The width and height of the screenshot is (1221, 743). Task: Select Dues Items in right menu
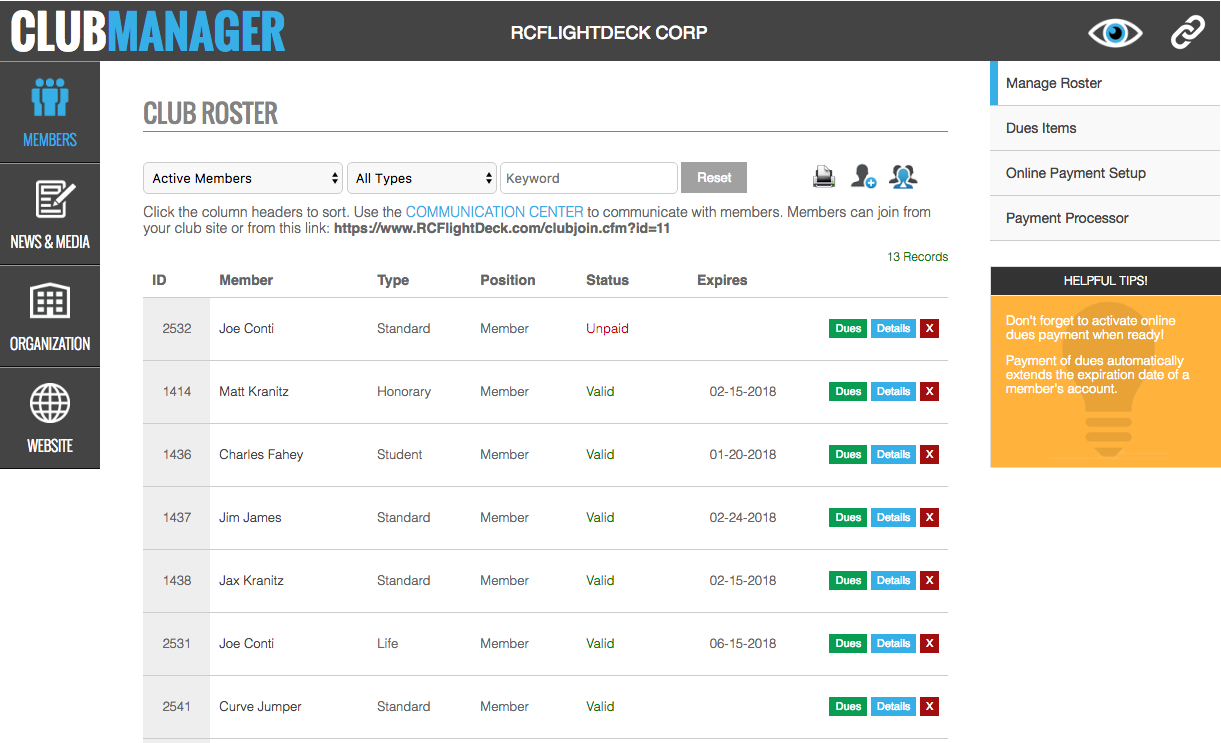coord(1105,128)
